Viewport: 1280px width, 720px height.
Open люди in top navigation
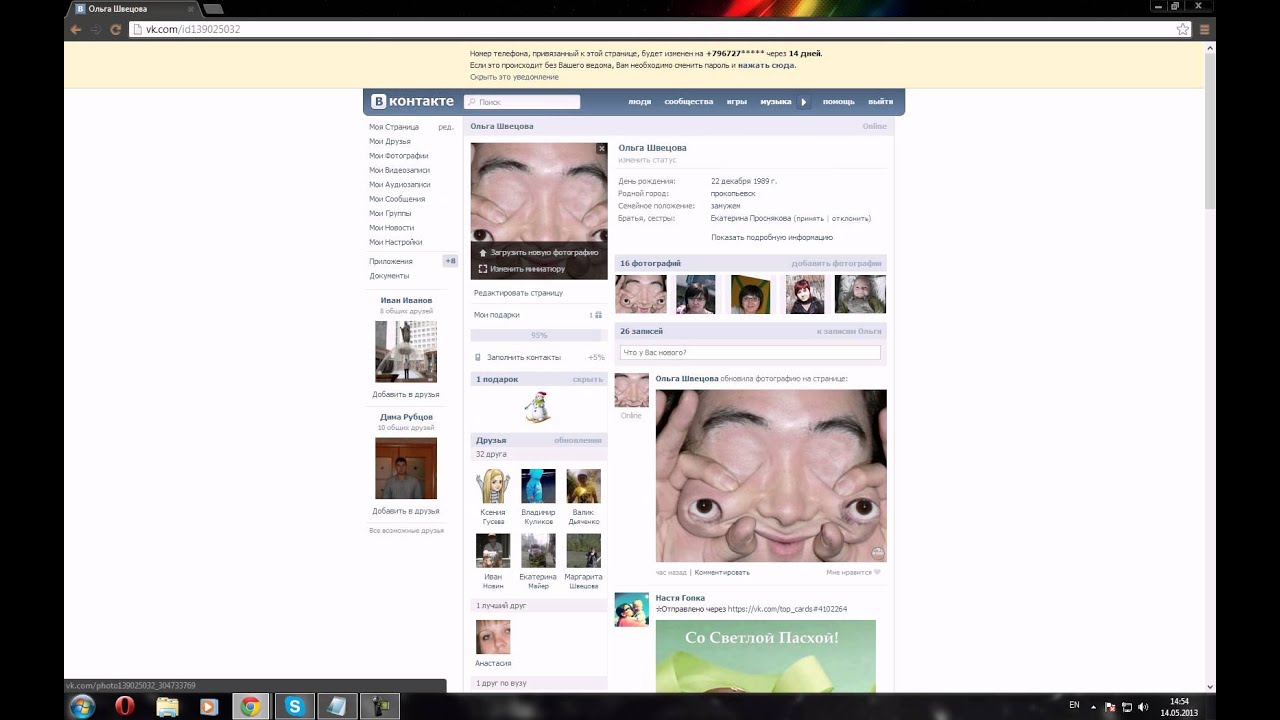tap(639, 102)
